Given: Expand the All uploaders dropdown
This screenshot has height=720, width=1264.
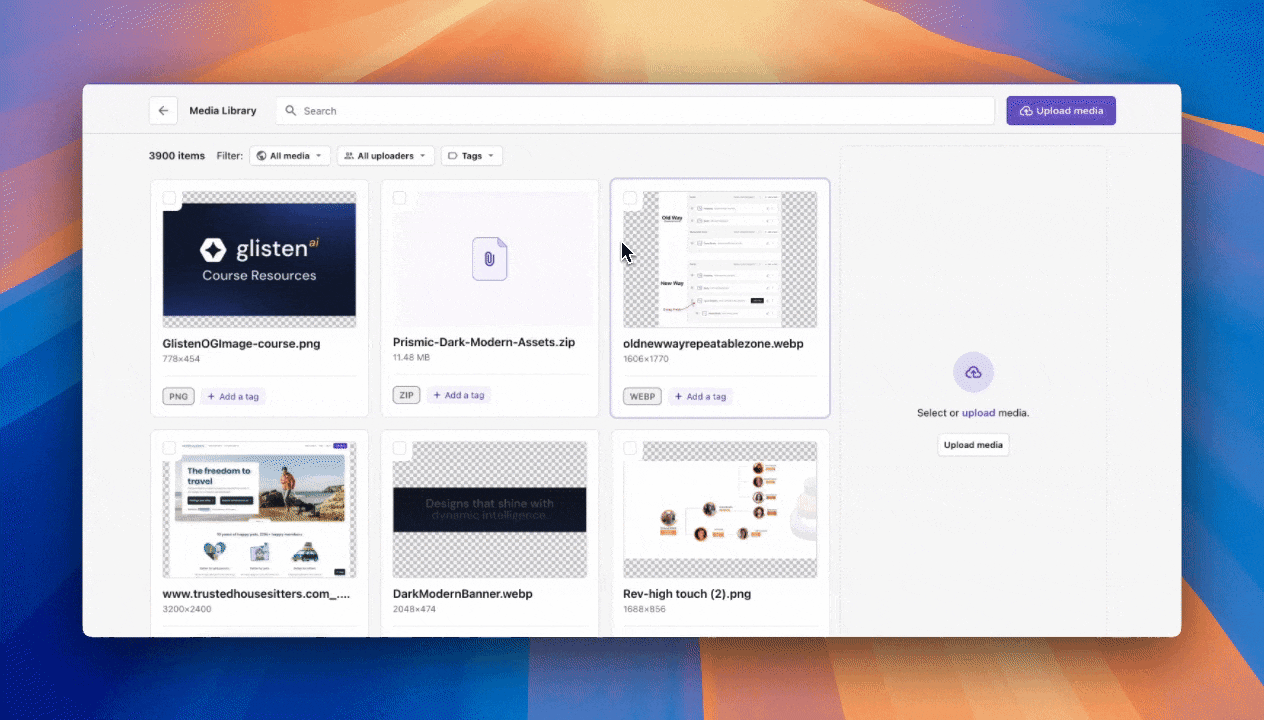Looking at the screenshot, I should tap(385, 155).
